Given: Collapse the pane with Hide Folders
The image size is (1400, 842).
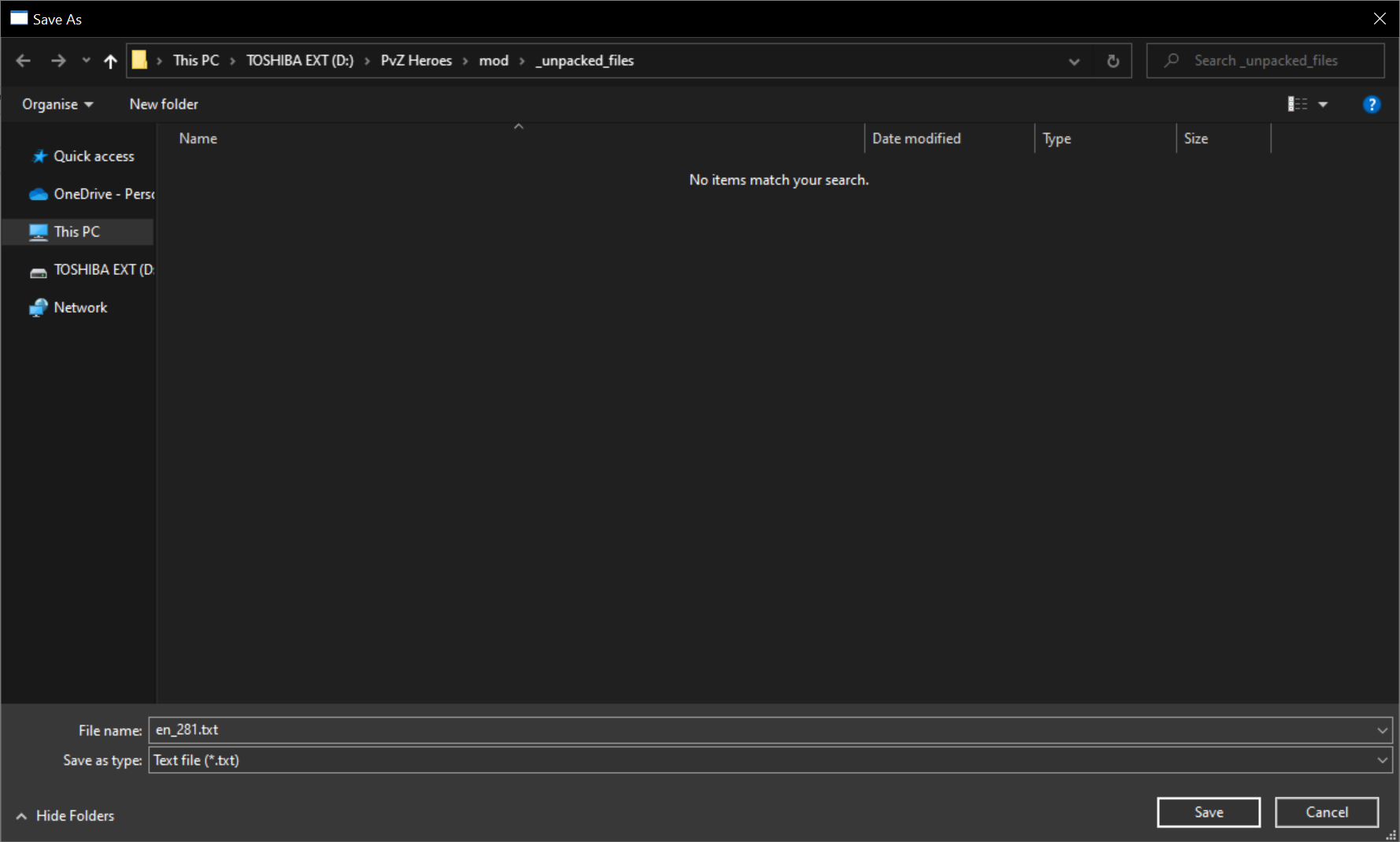Looking at the screenshot, I should click(x=65, y=816).
